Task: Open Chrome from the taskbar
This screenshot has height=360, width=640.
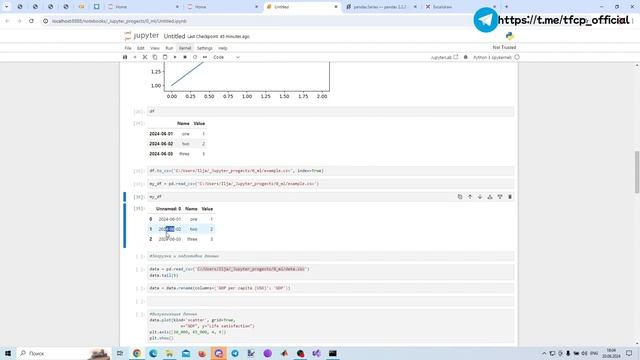Action: [137, 353]
